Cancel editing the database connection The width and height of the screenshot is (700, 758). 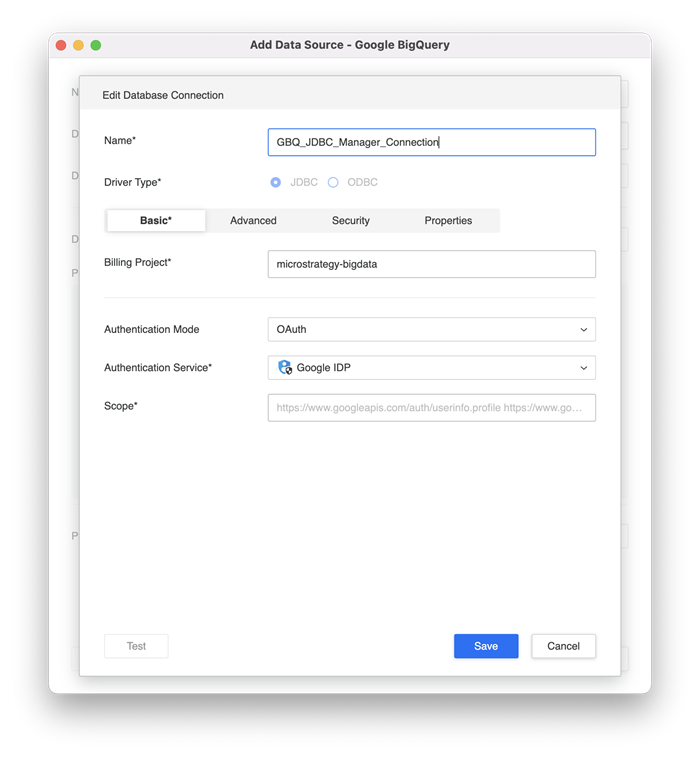[563, 646]
